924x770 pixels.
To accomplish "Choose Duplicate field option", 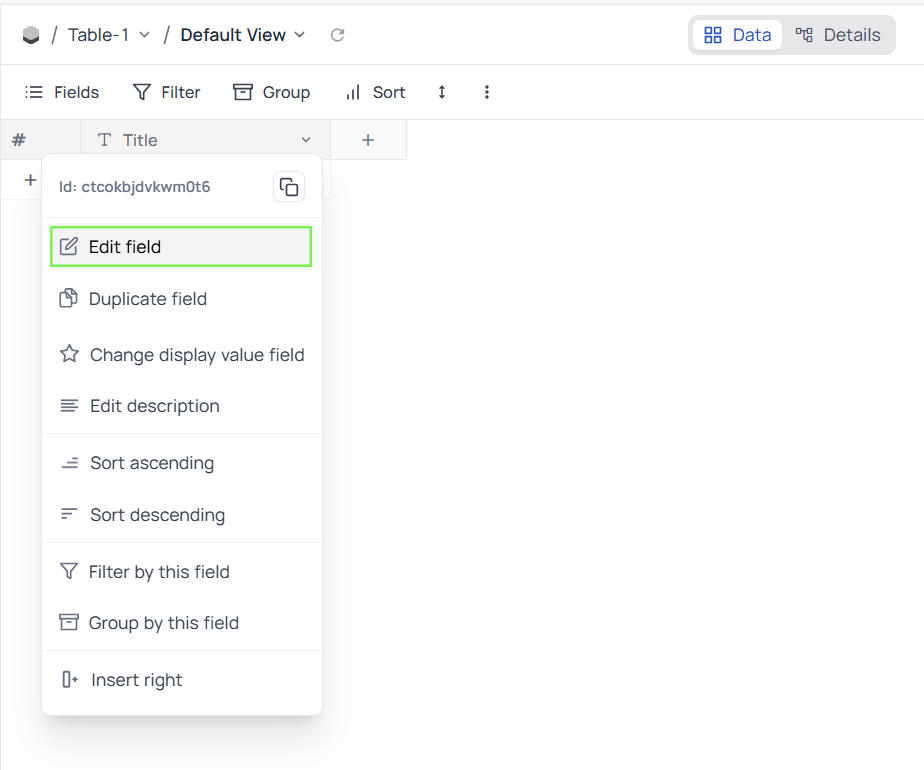I will pyautogui.click(x=148, y=299).
